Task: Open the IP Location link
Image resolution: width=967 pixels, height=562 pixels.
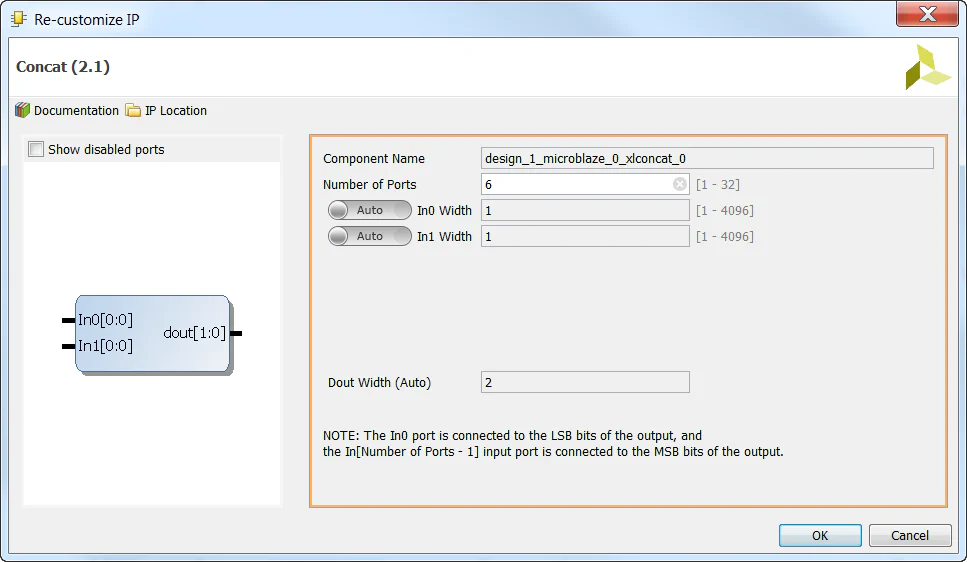Action: (x=176, y=110)
